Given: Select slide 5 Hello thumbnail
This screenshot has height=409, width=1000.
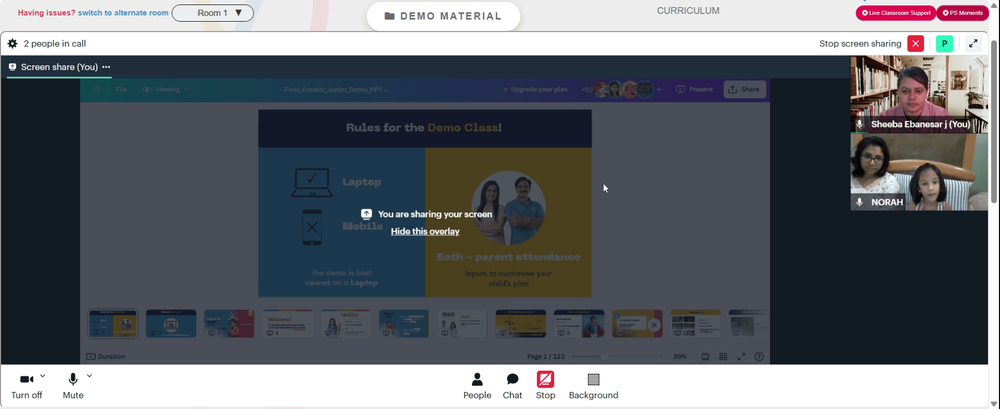Looking at the screenshot, I should pos(346,324).
